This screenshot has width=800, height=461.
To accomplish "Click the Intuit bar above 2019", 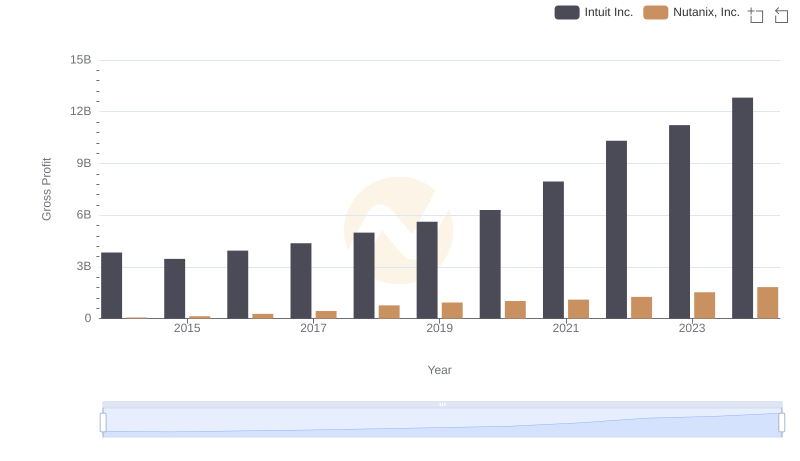I will (x=427, y=270).
